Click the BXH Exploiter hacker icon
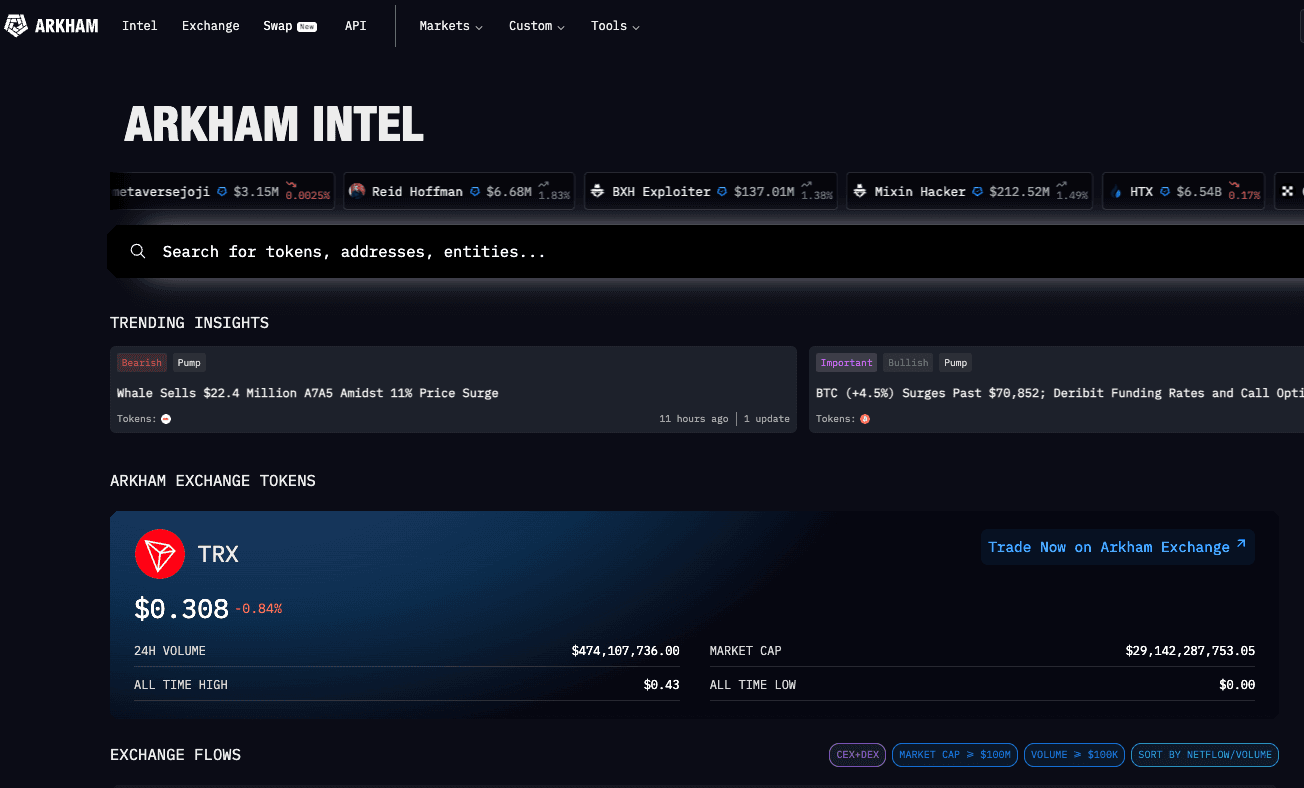The width and height of the screenshot is (1304, 788). coord(598,191)
